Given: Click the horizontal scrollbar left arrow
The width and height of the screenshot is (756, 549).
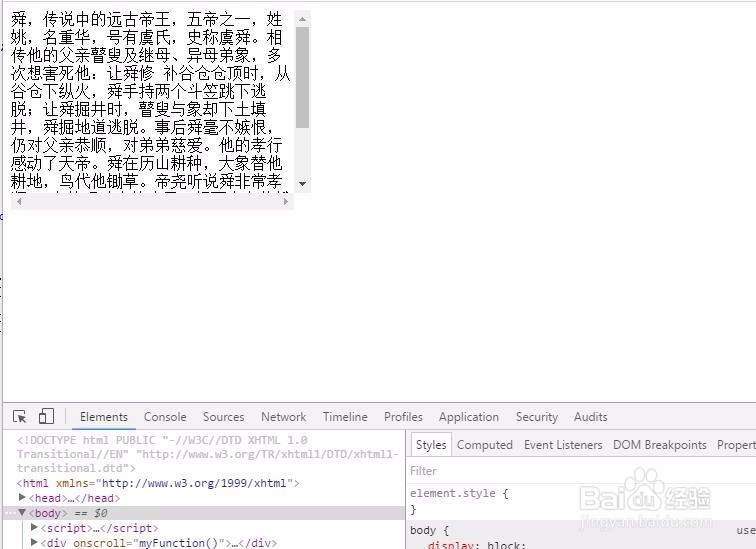Looking at the screenshot, I should (x=19, y=201).
